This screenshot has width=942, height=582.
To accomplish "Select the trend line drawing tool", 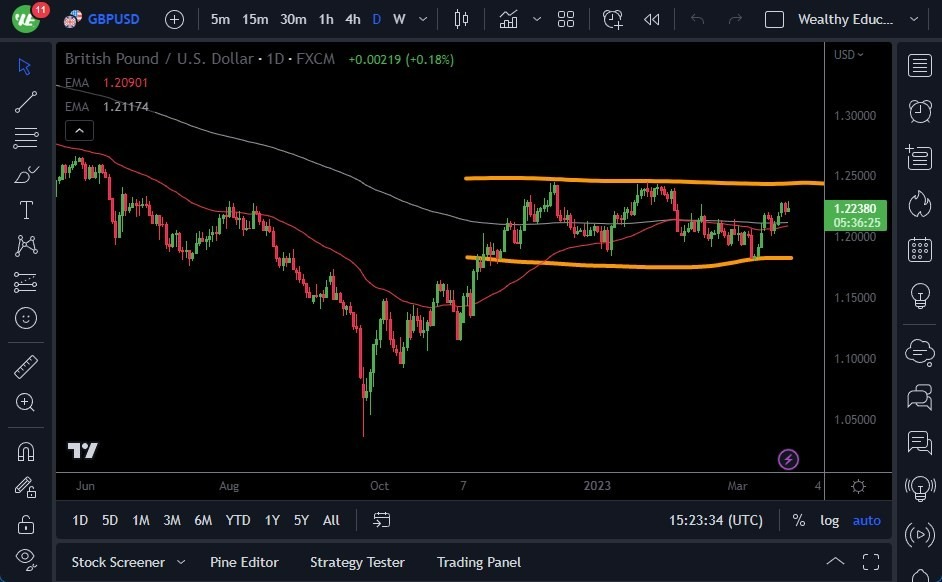I will tap(26, 102).
